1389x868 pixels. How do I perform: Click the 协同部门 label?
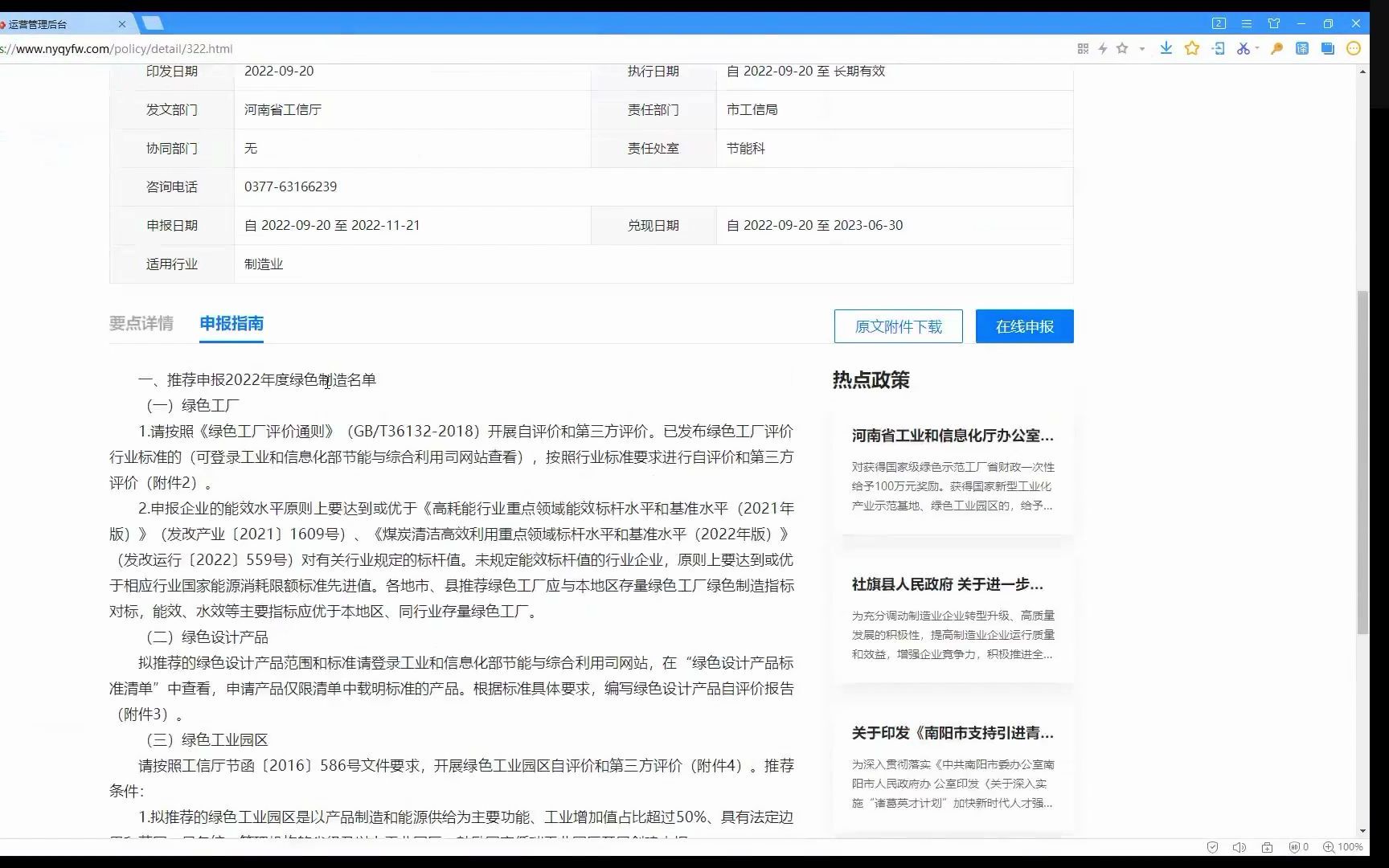click(x=172, y=148)
